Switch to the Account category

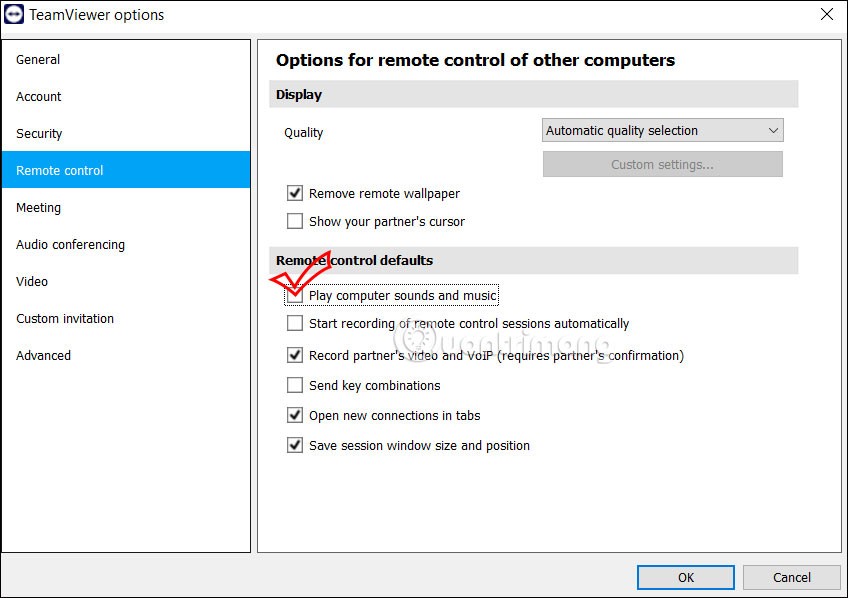click(x=39, y=97)
